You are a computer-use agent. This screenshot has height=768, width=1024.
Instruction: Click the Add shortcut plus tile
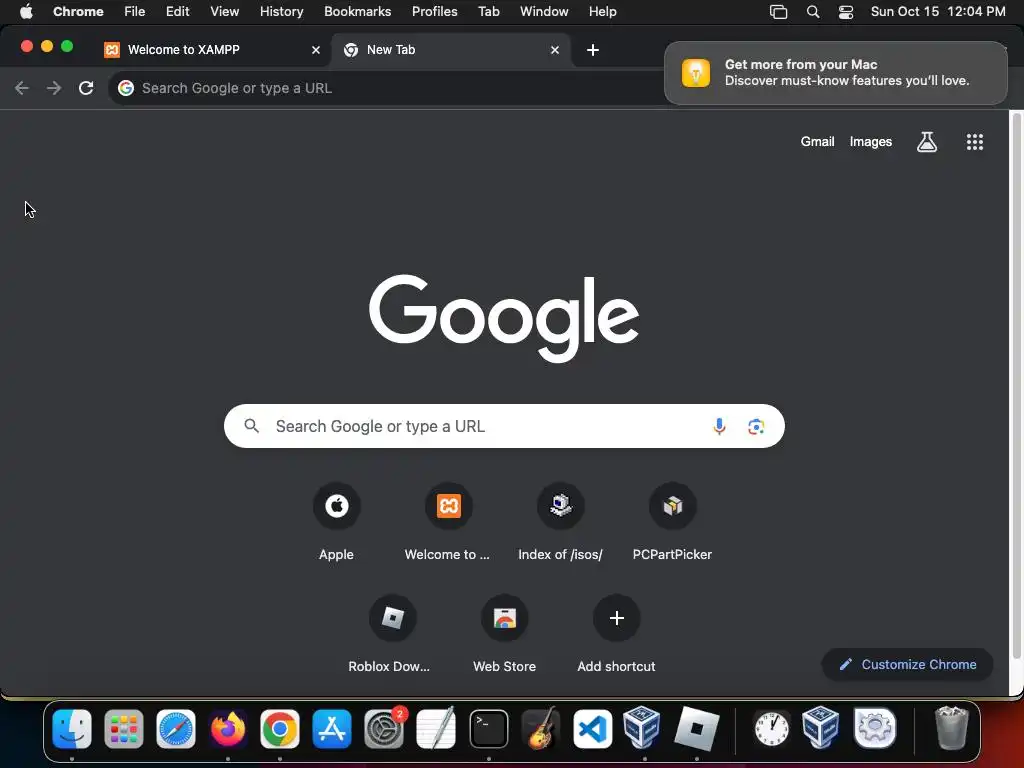click(616, 618)
